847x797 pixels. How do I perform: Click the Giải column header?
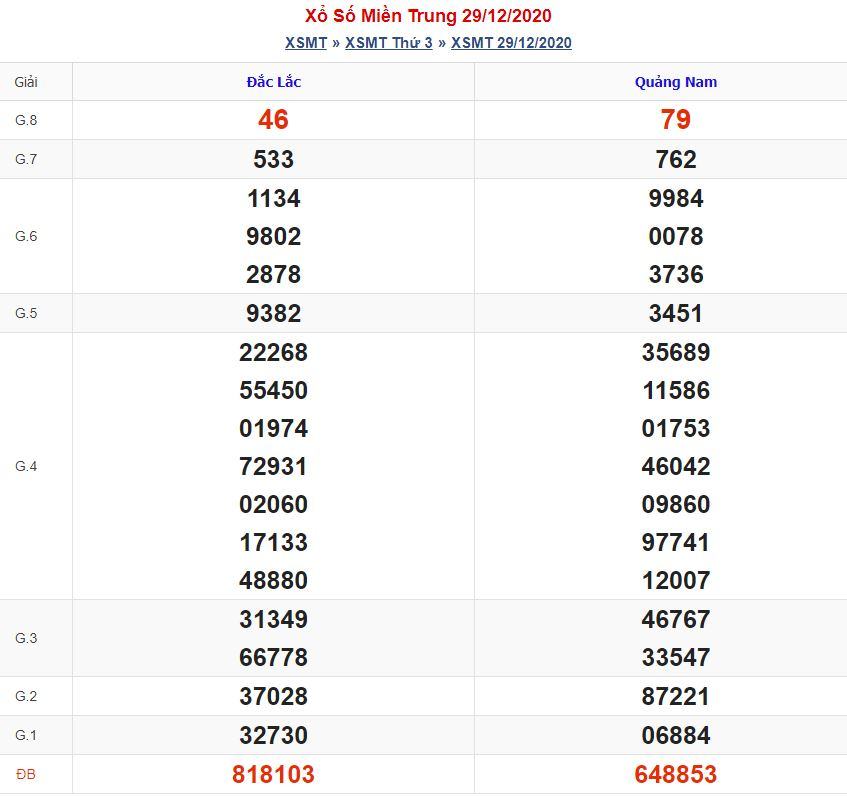coord(26,82)
